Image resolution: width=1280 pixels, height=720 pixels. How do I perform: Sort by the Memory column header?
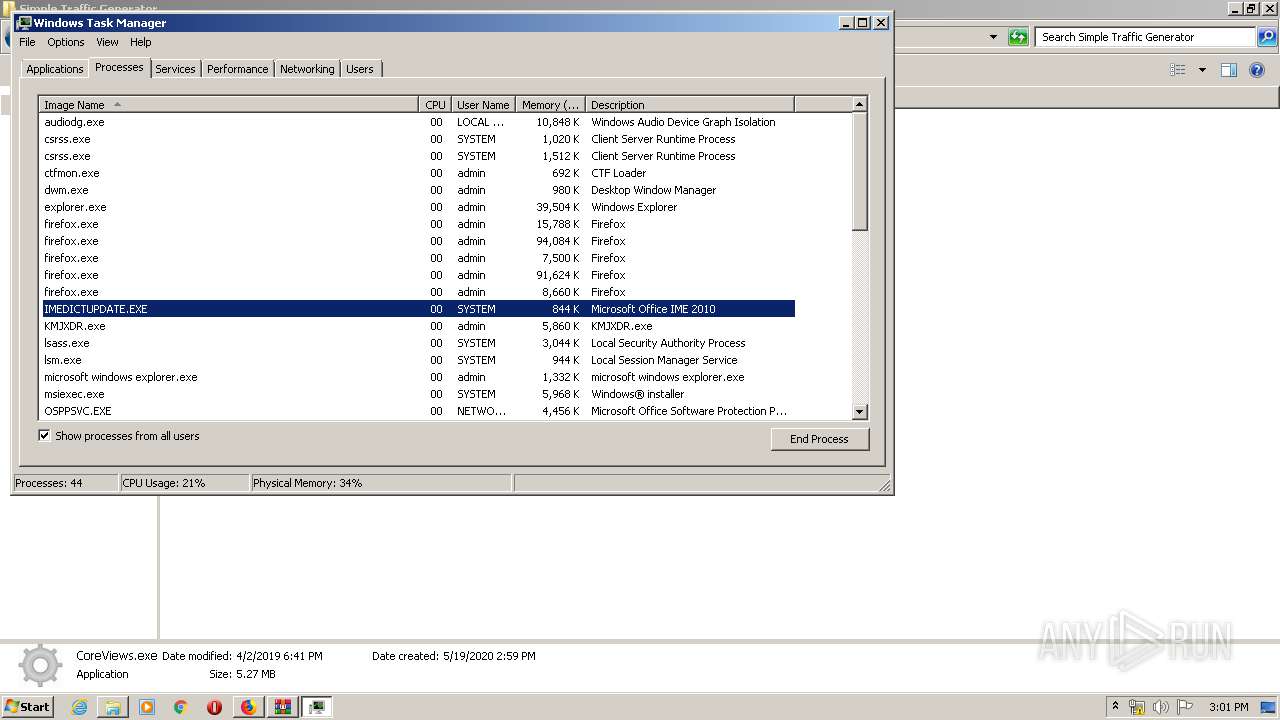[551, 104]
